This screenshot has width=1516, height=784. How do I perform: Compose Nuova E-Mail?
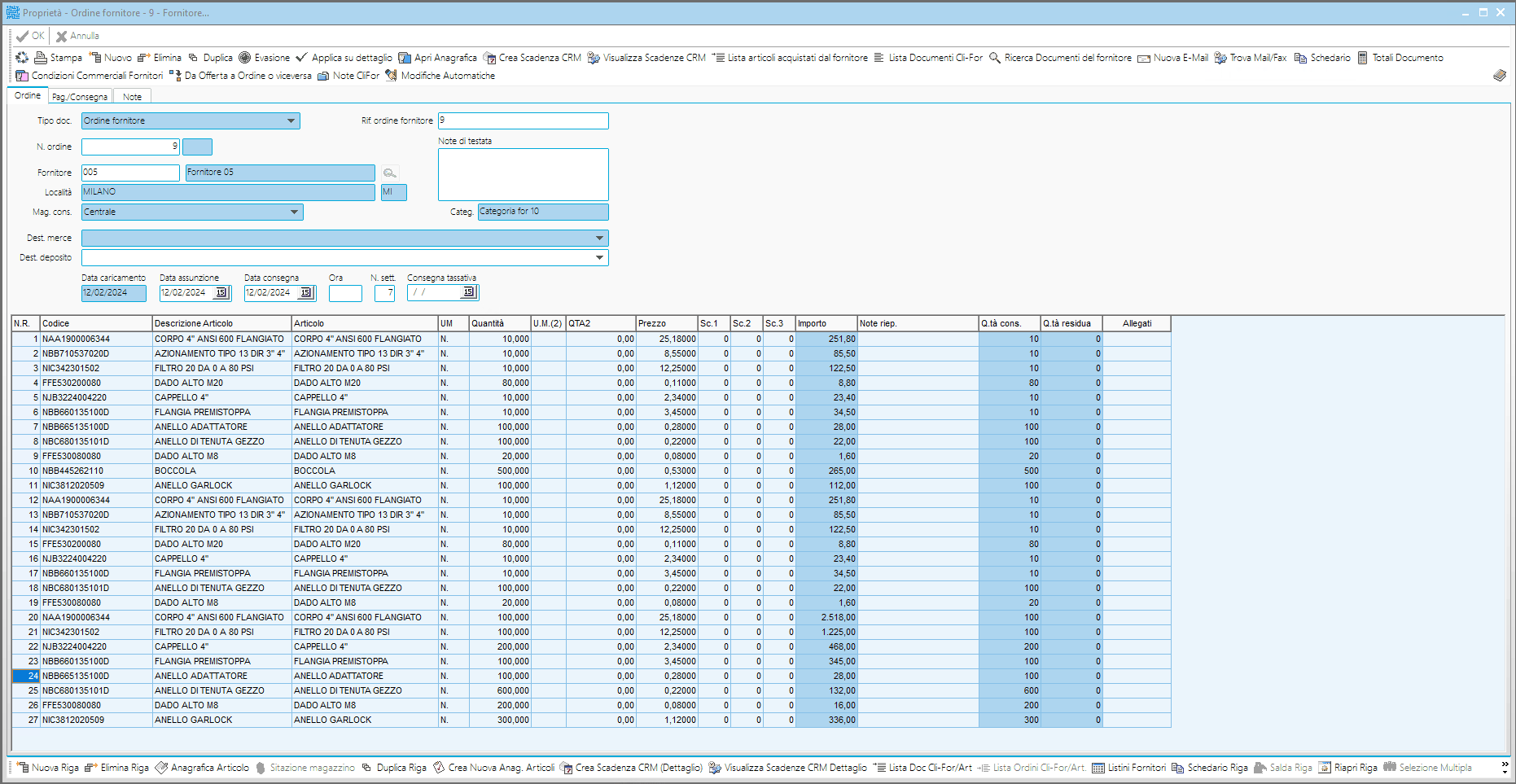(1172, 58)
